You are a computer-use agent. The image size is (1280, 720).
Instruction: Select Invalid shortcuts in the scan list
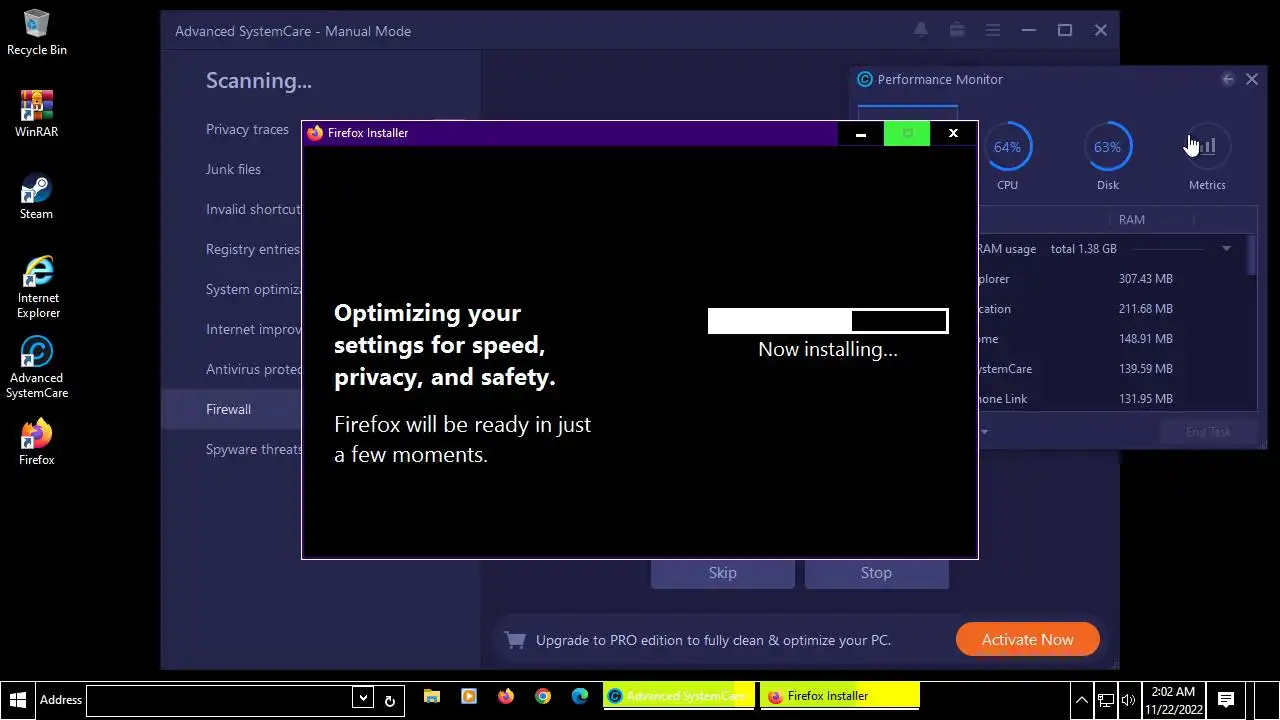(253, 209)
